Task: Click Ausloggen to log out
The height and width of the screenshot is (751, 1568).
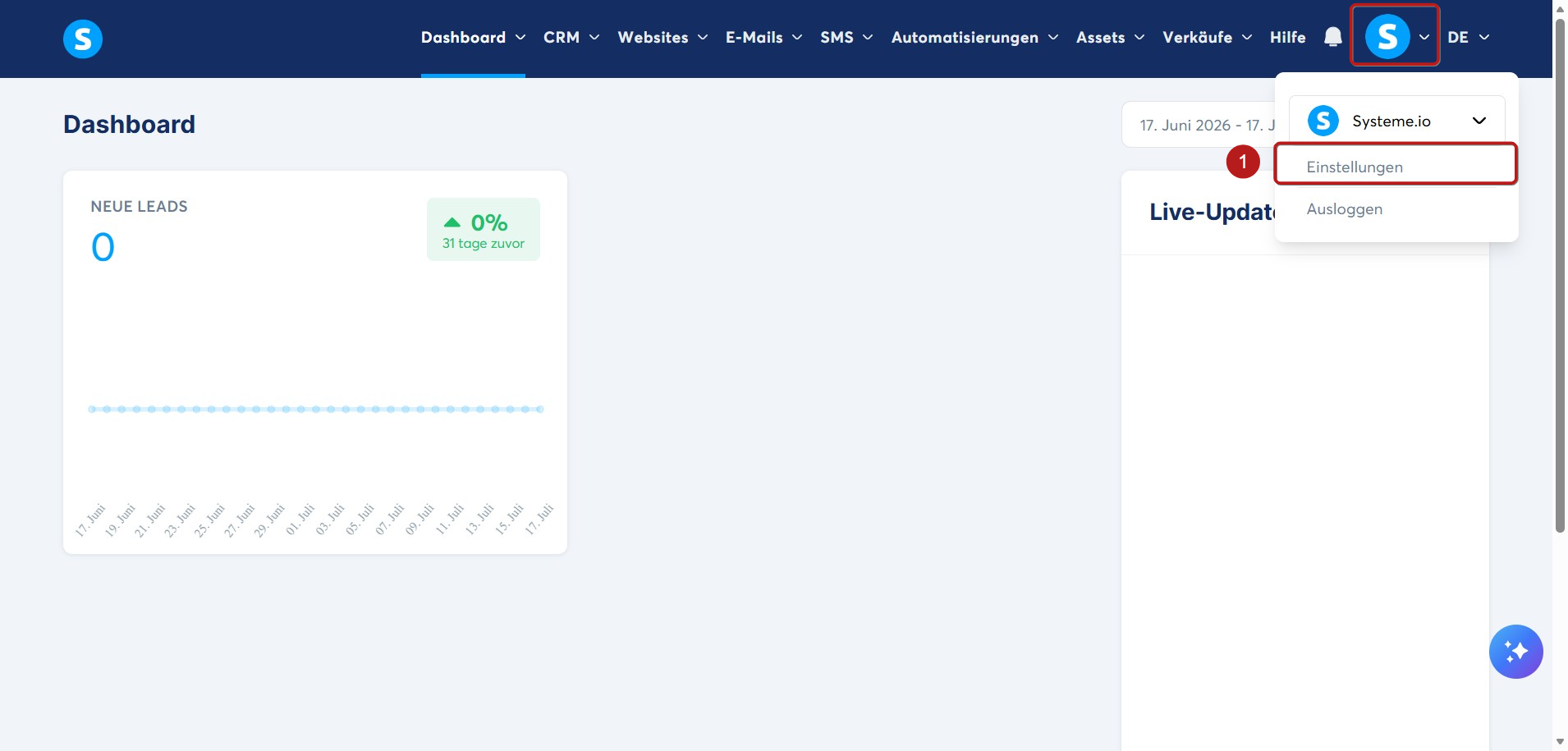Action: pyautogui.click(x=1344, y=209)
